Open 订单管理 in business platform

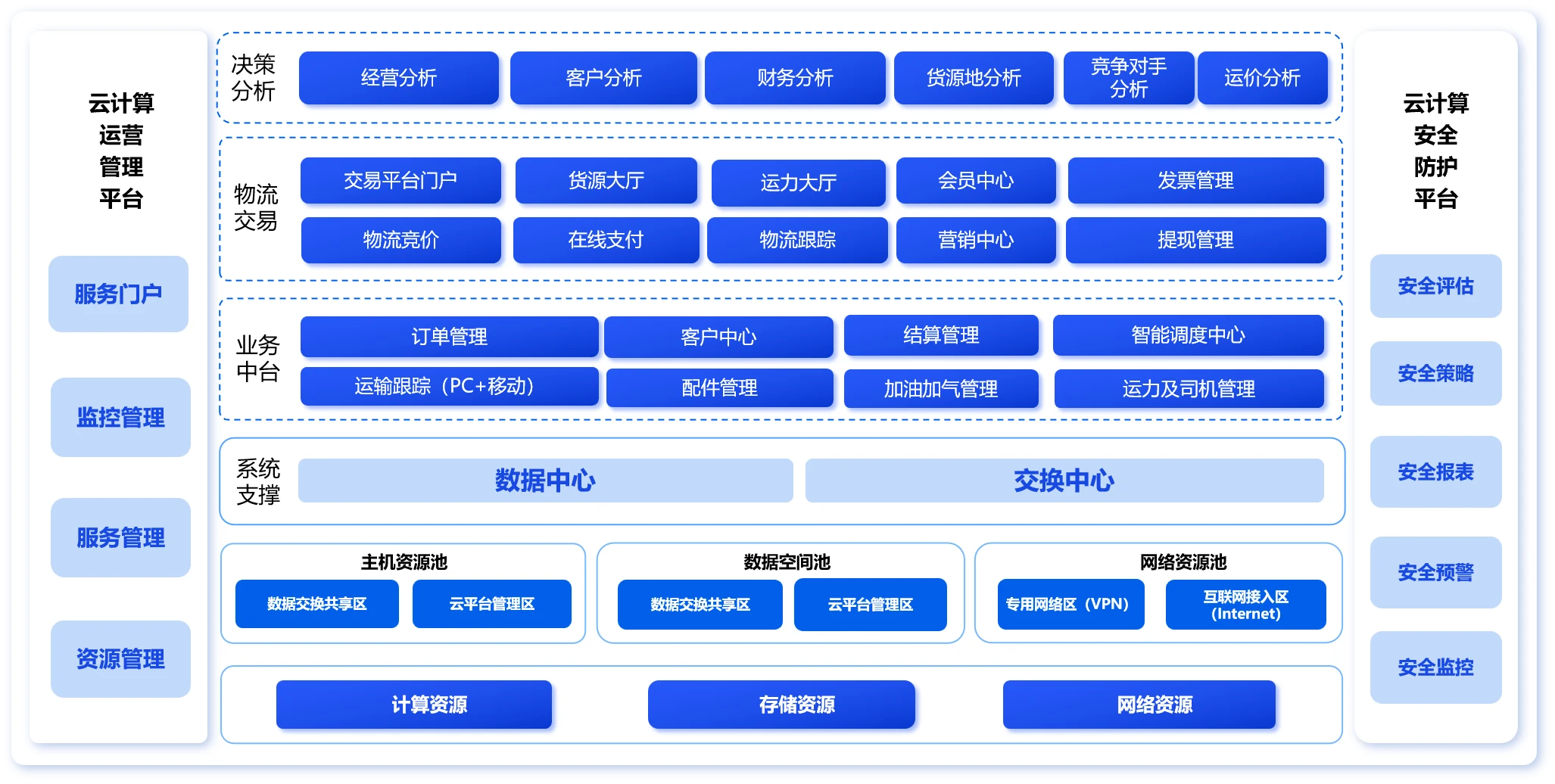tap(449, 337)
